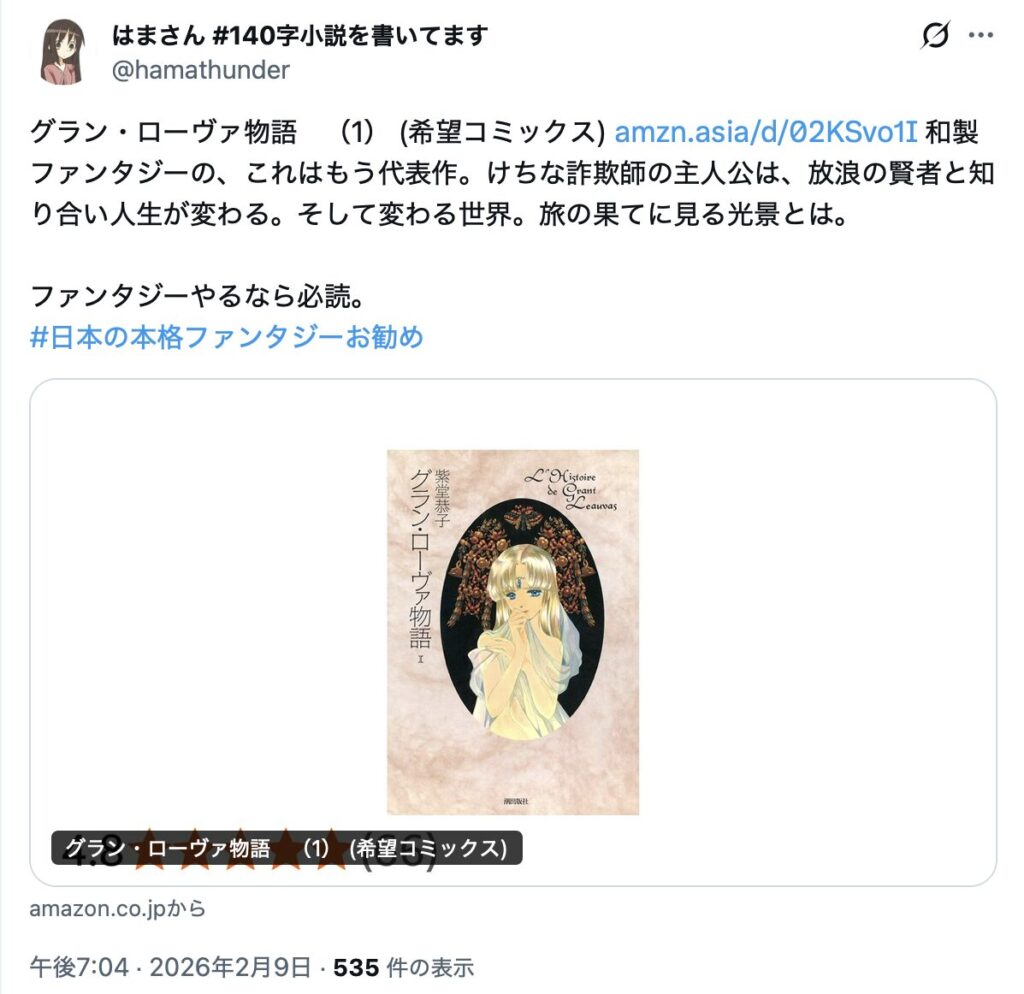
Task: Click the line ファンタジーやるなら必読。
Action: pyautogui.click(x=198, y=296)
